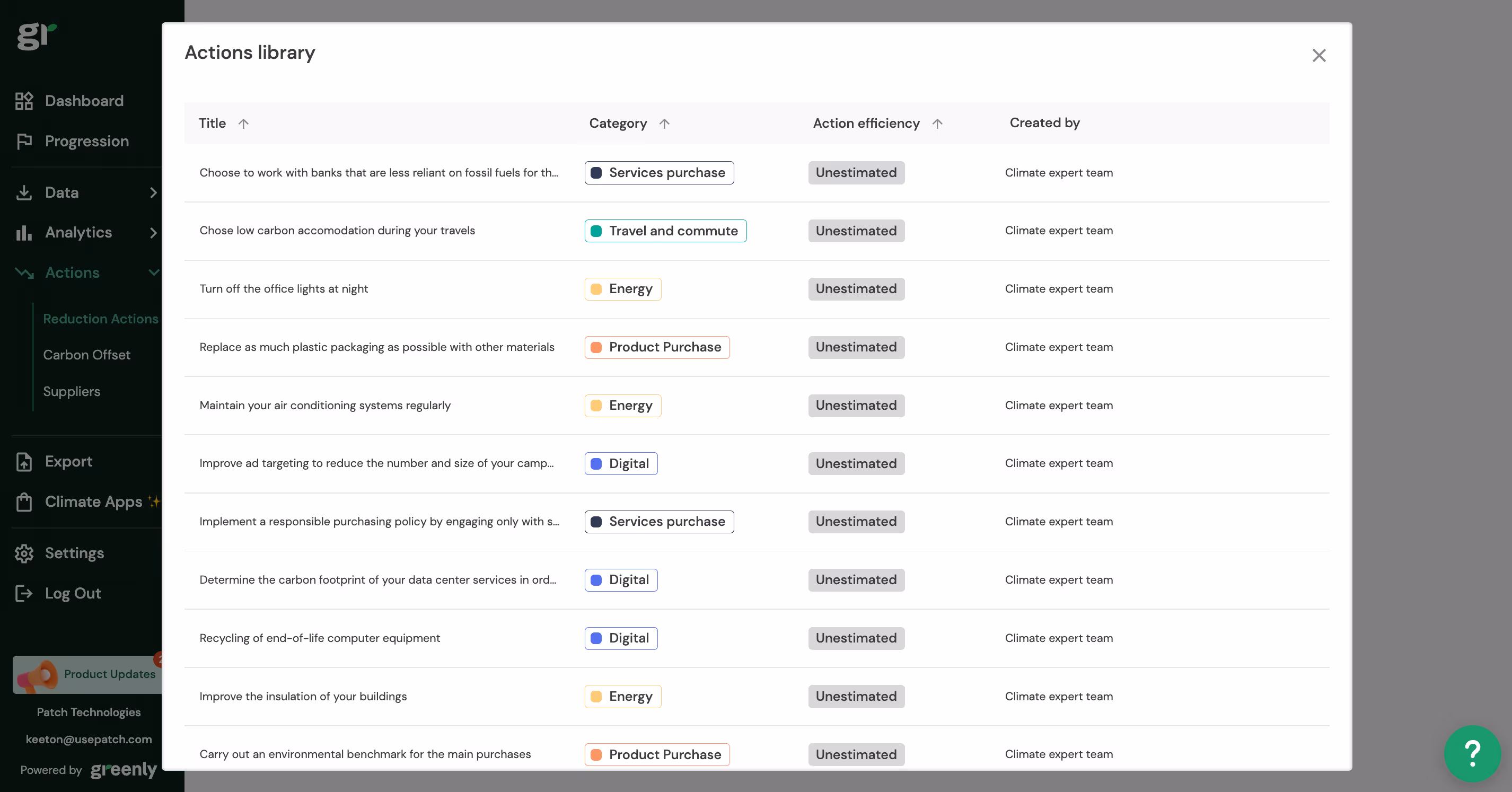1512x792 pixels.
Task: Open the Progression menu item
Action: point(86,141)
